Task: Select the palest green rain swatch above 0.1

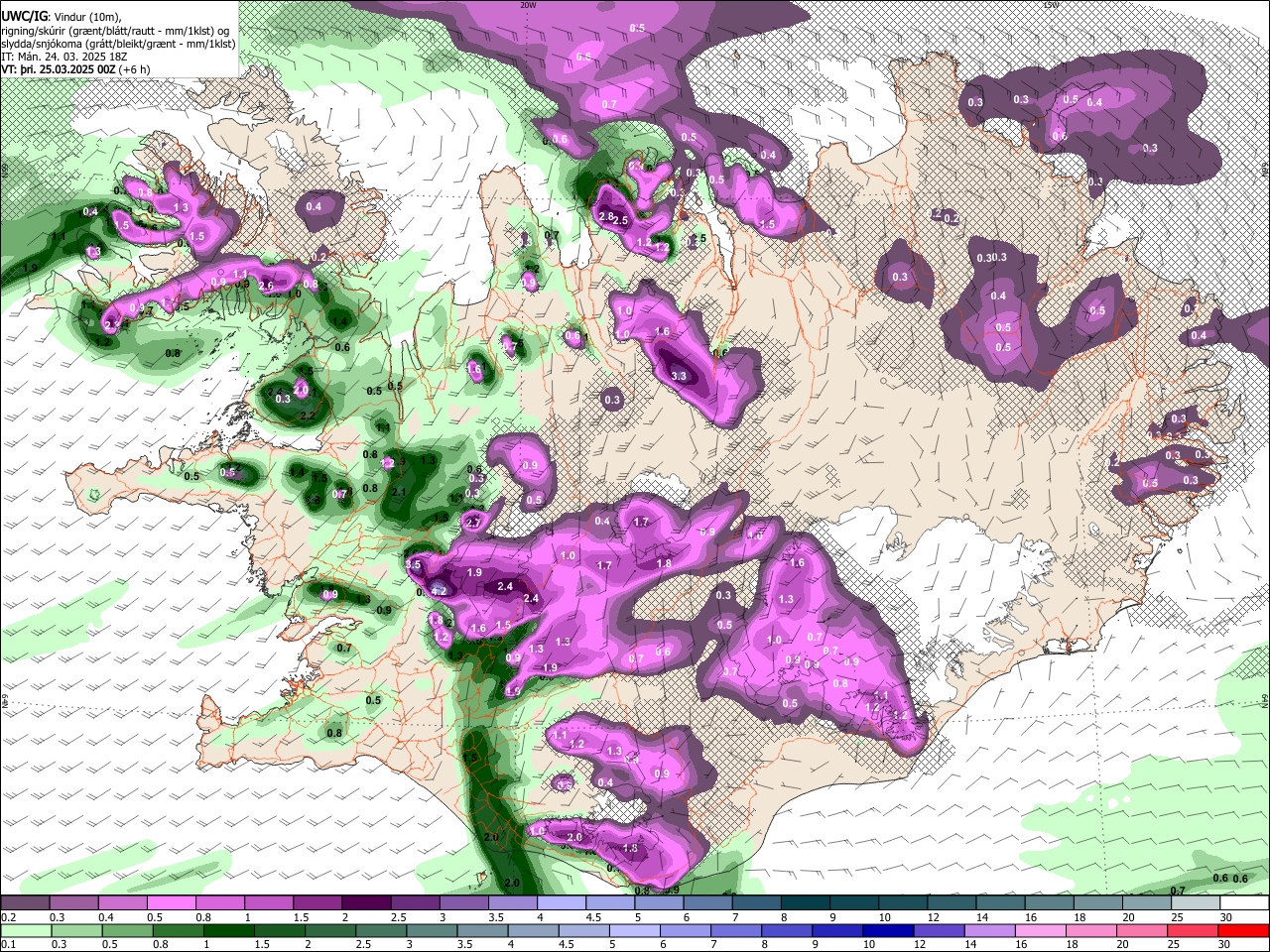Action: click(x=24, y=931)
